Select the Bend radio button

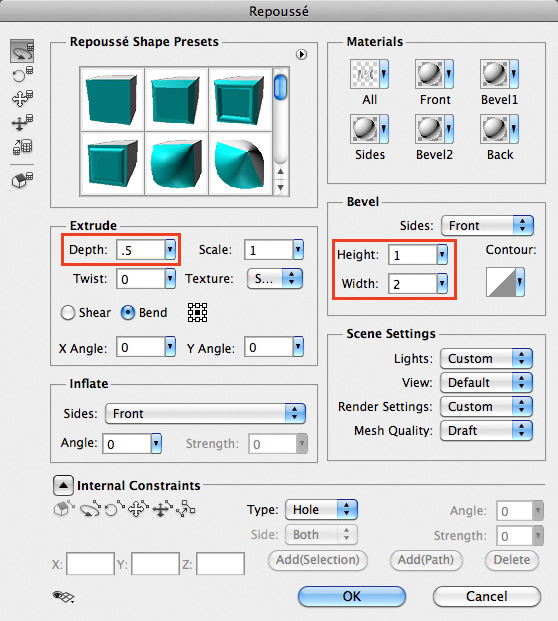(x=128, y=312)
